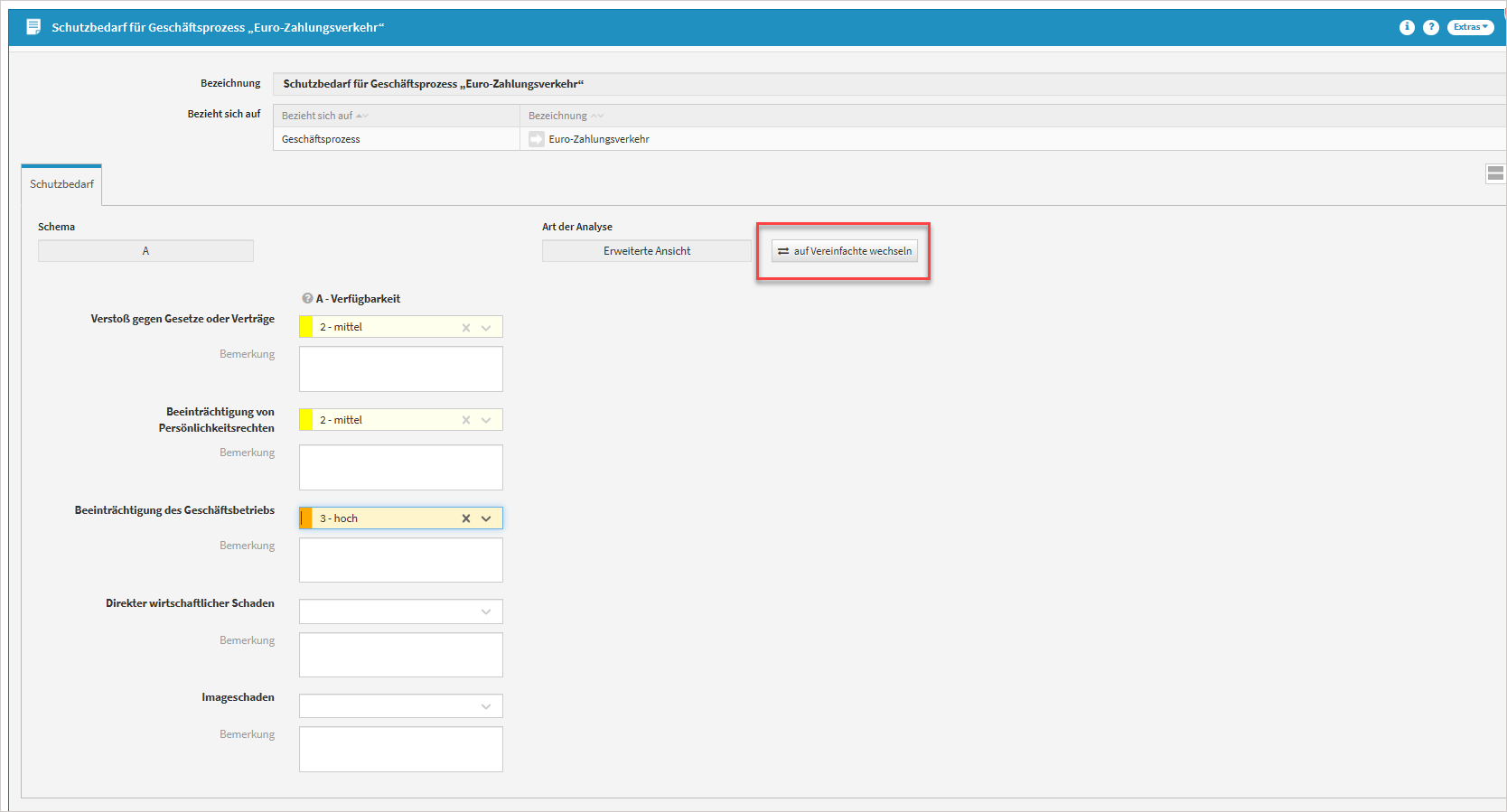1507x812 pixels.
Task: Open the question mark help icon in header
Action: point(1431,27)
